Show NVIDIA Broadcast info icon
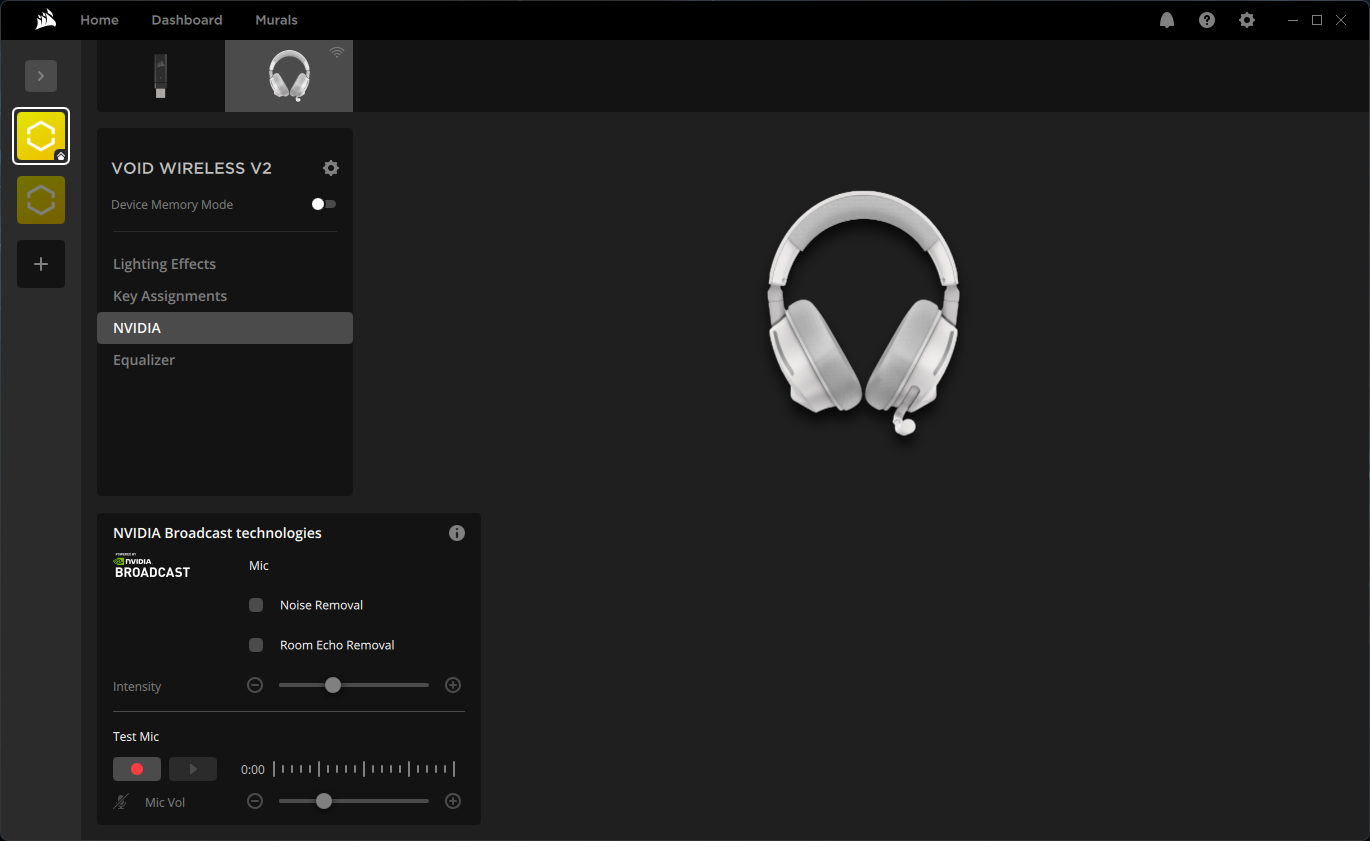Screen dimensions: 1370x841 pyautogui.click(x=457, y=533)
